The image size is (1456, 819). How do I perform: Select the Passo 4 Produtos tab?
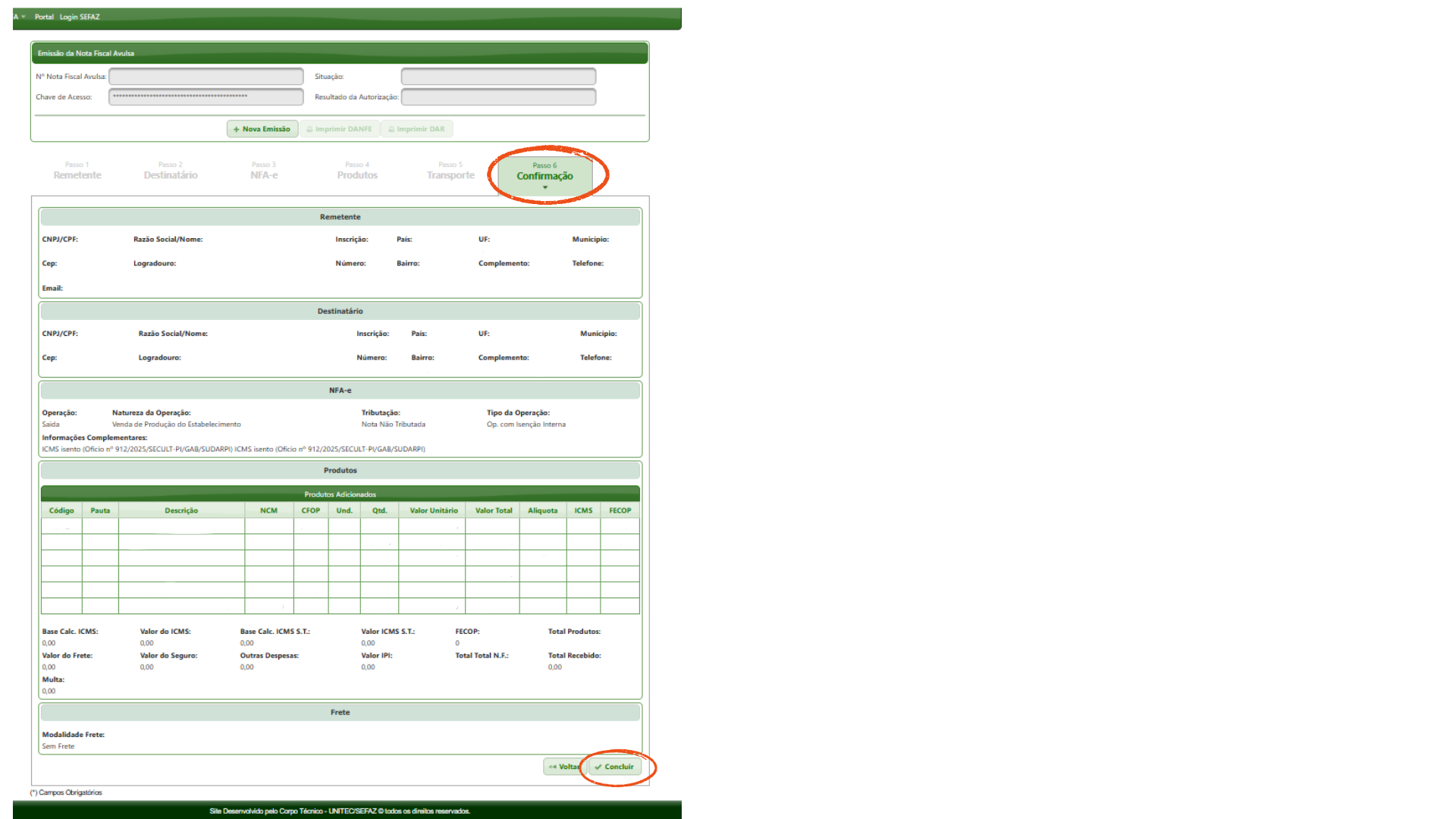[x=357, y=171]
